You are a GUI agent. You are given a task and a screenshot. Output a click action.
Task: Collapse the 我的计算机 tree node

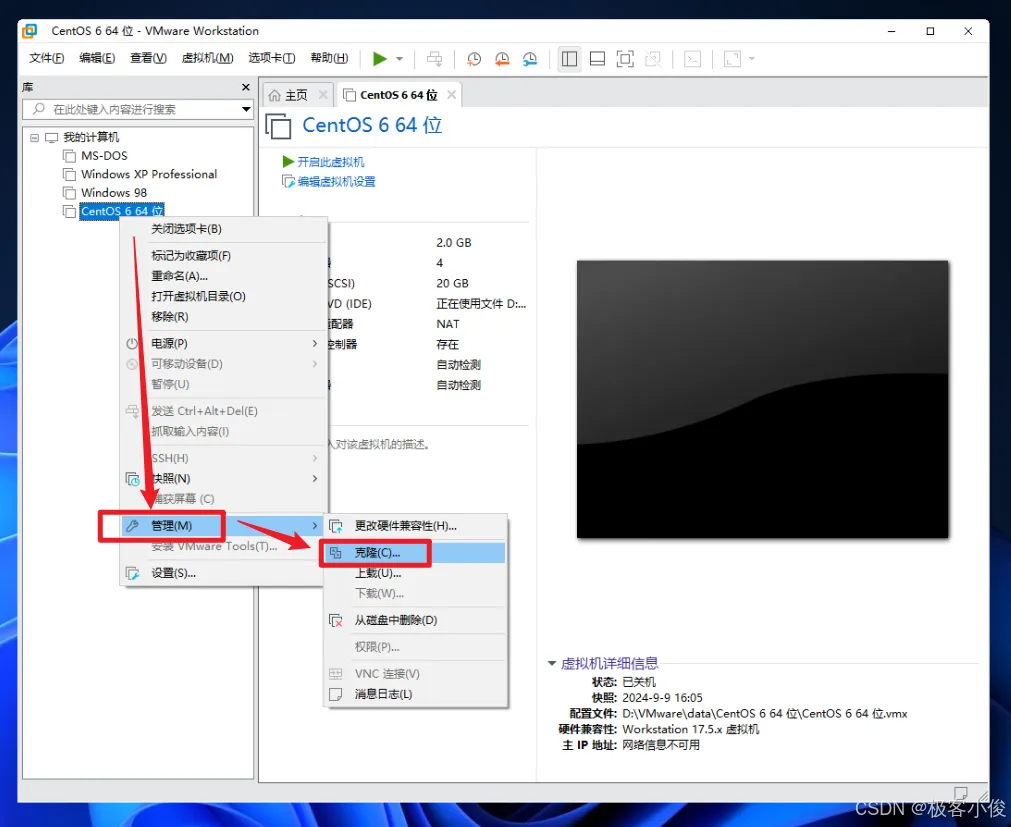(x=35, y=137)
